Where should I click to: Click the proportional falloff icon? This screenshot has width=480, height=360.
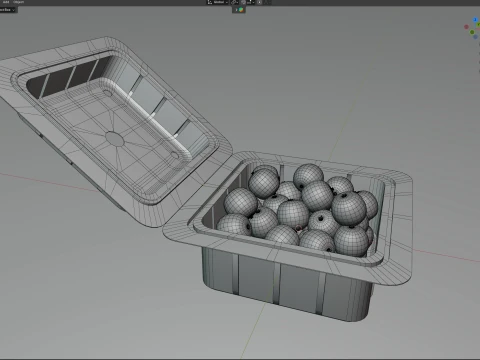pyautogui.click(x=268, y=2)
